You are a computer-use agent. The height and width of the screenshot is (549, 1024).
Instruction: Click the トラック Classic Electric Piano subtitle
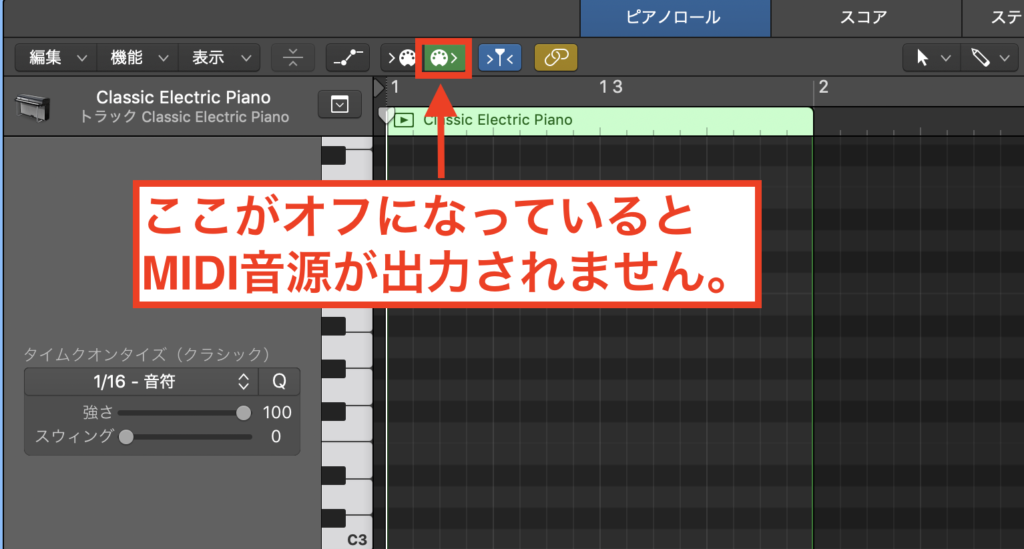click(184, 118)
